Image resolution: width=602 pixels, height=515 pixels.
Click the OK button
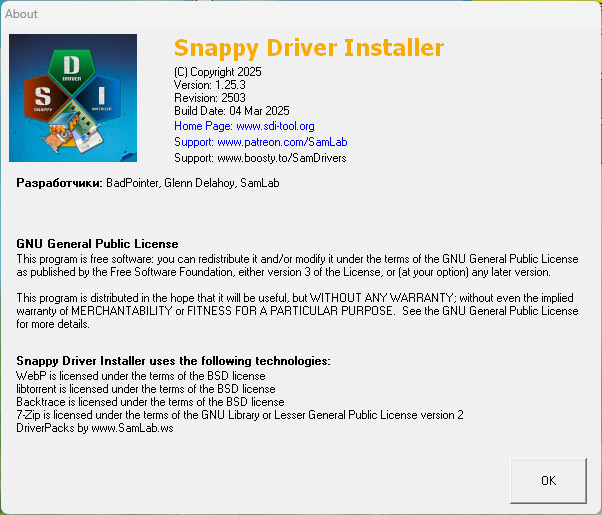point(548,480)
